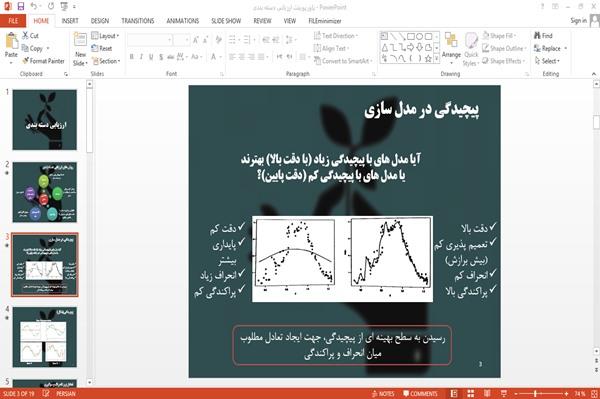The width and height of the screenshot is (600, 399).
Task: Start Slide Show from status bar
Action: coord(504,394)
